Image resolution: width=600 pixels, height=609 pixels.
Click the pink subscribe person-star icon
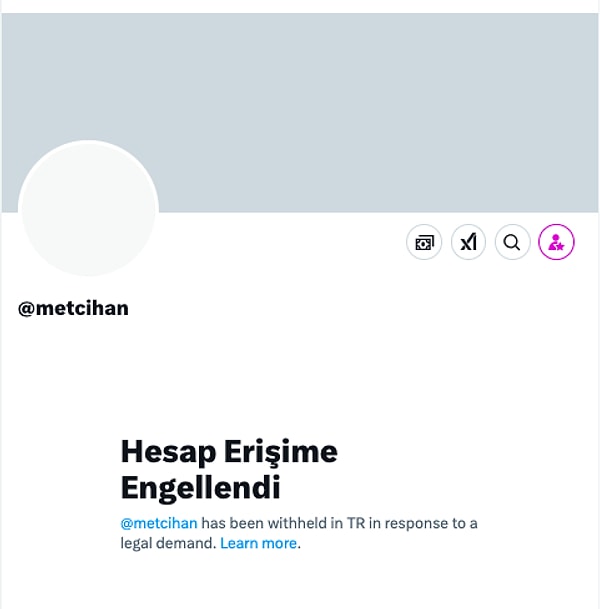pyautogui.click(x=556, y=242)
